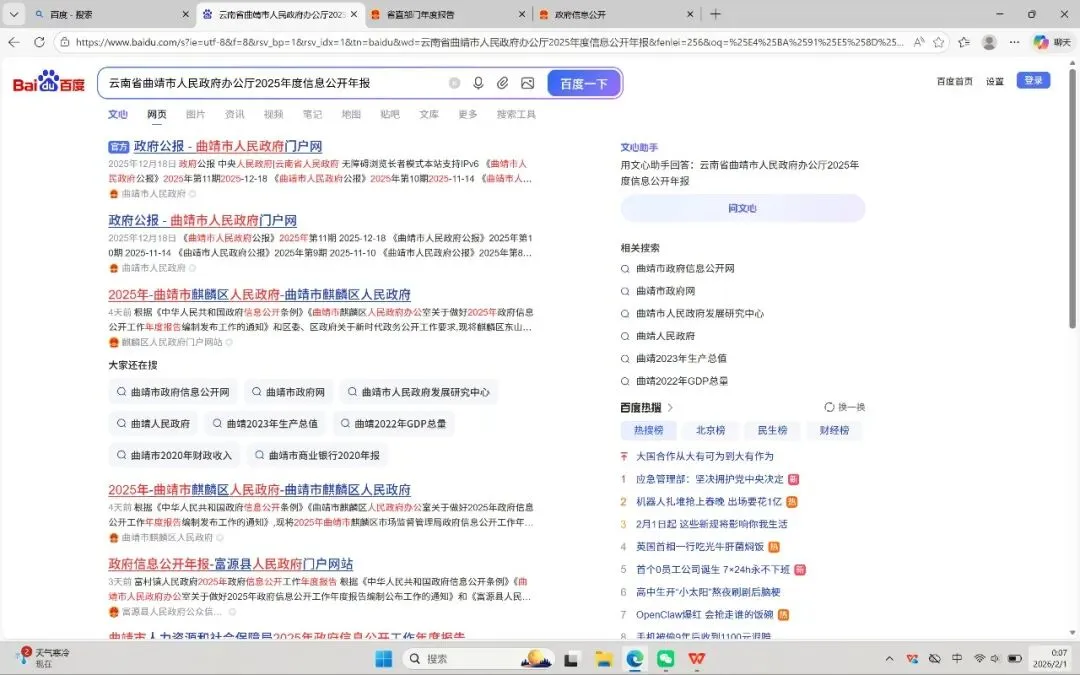Viewport: 1080px width, 675px height.
Task: Switch the Chinese input method indicator
Action: pyautogui.click(x=957, y=658)
